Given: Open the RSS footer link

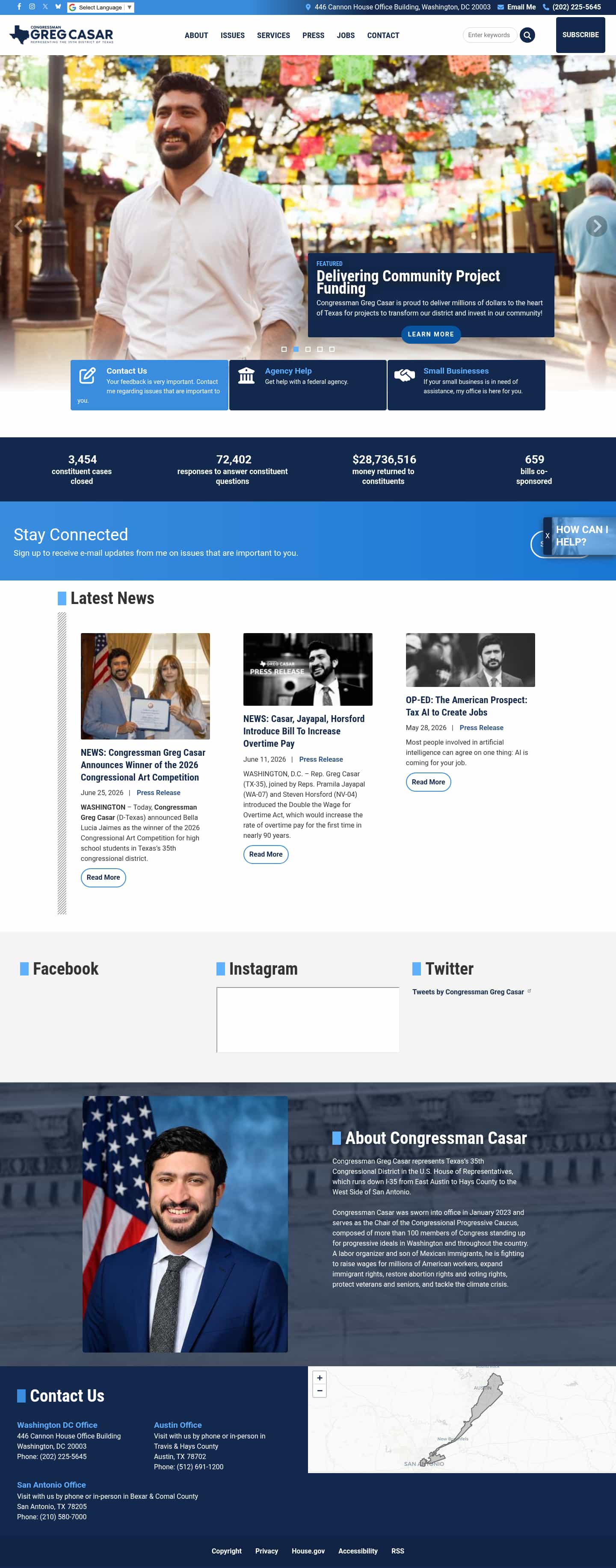Looking at the screenshot, I should (398, 1551).
